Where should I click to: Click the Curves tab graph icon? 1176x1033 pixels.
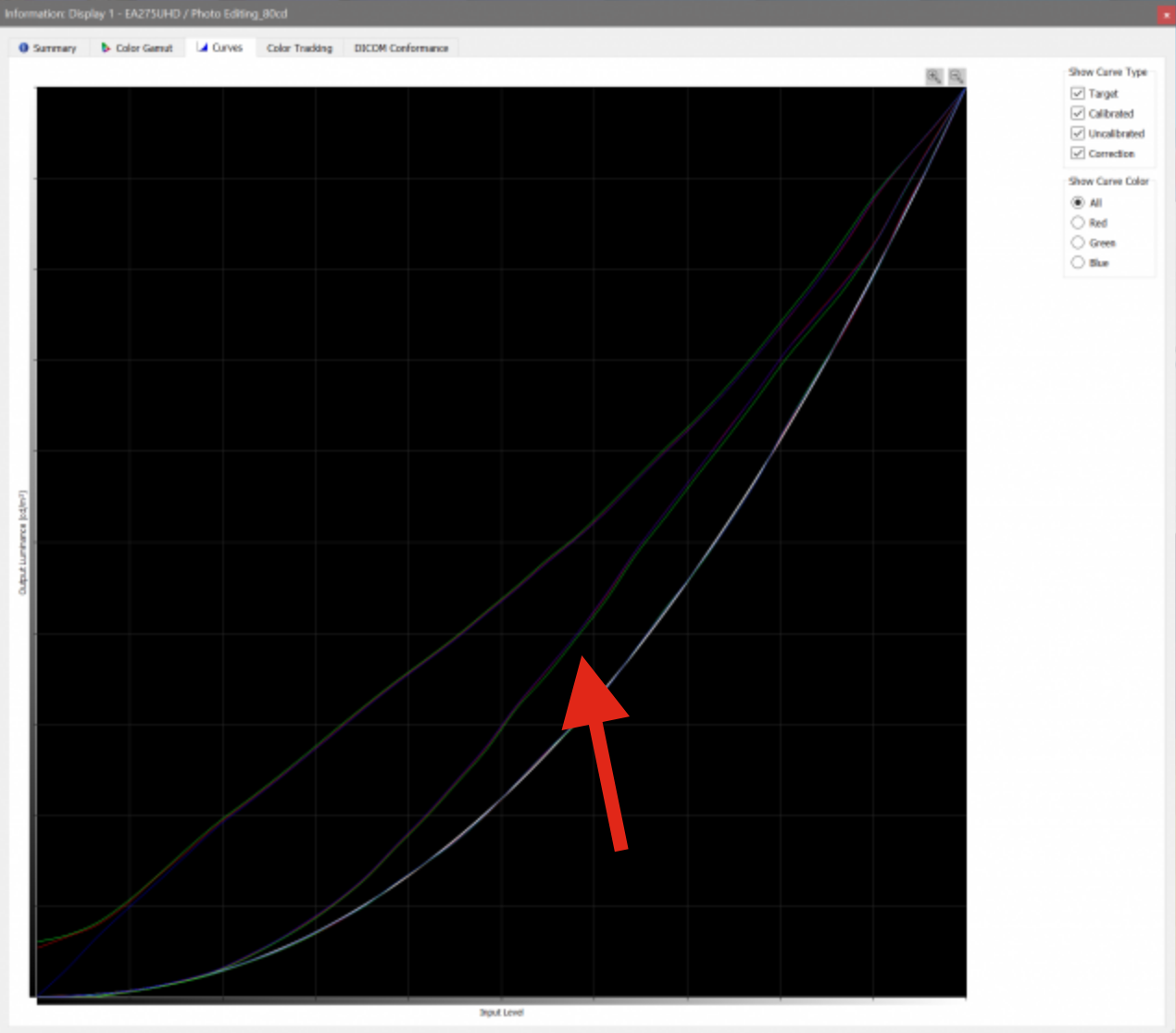pyautogui.click(x=202, y=47)
